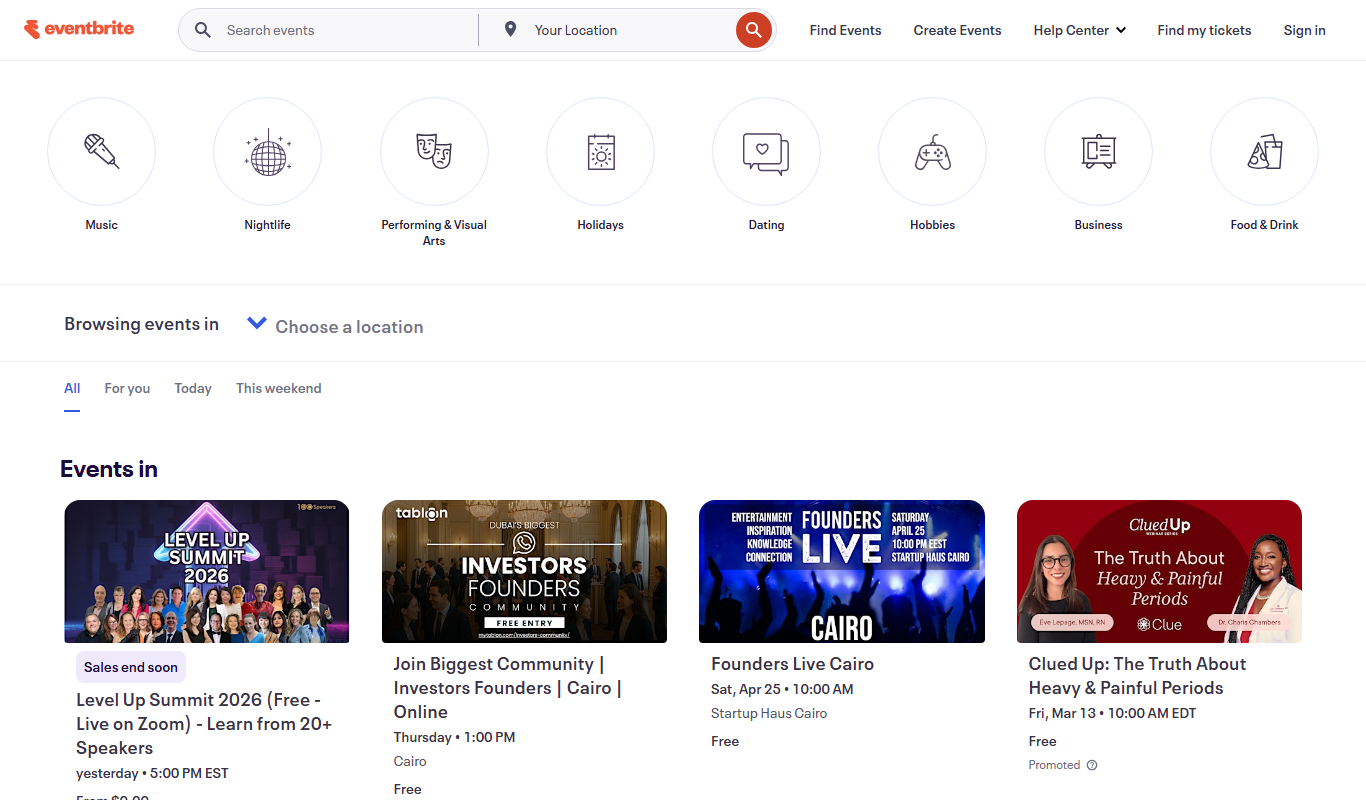
Task: Click the Promoted info icon
Action: (x=1092, y=765)
